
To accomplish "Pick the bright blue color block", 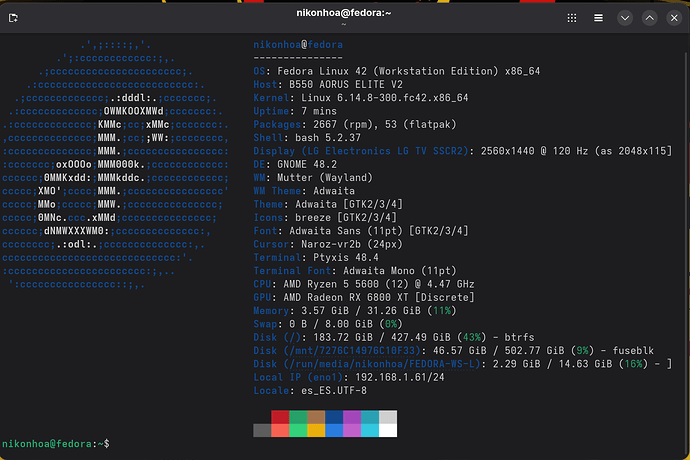I will pyautogui.click(x=334, y=431).
